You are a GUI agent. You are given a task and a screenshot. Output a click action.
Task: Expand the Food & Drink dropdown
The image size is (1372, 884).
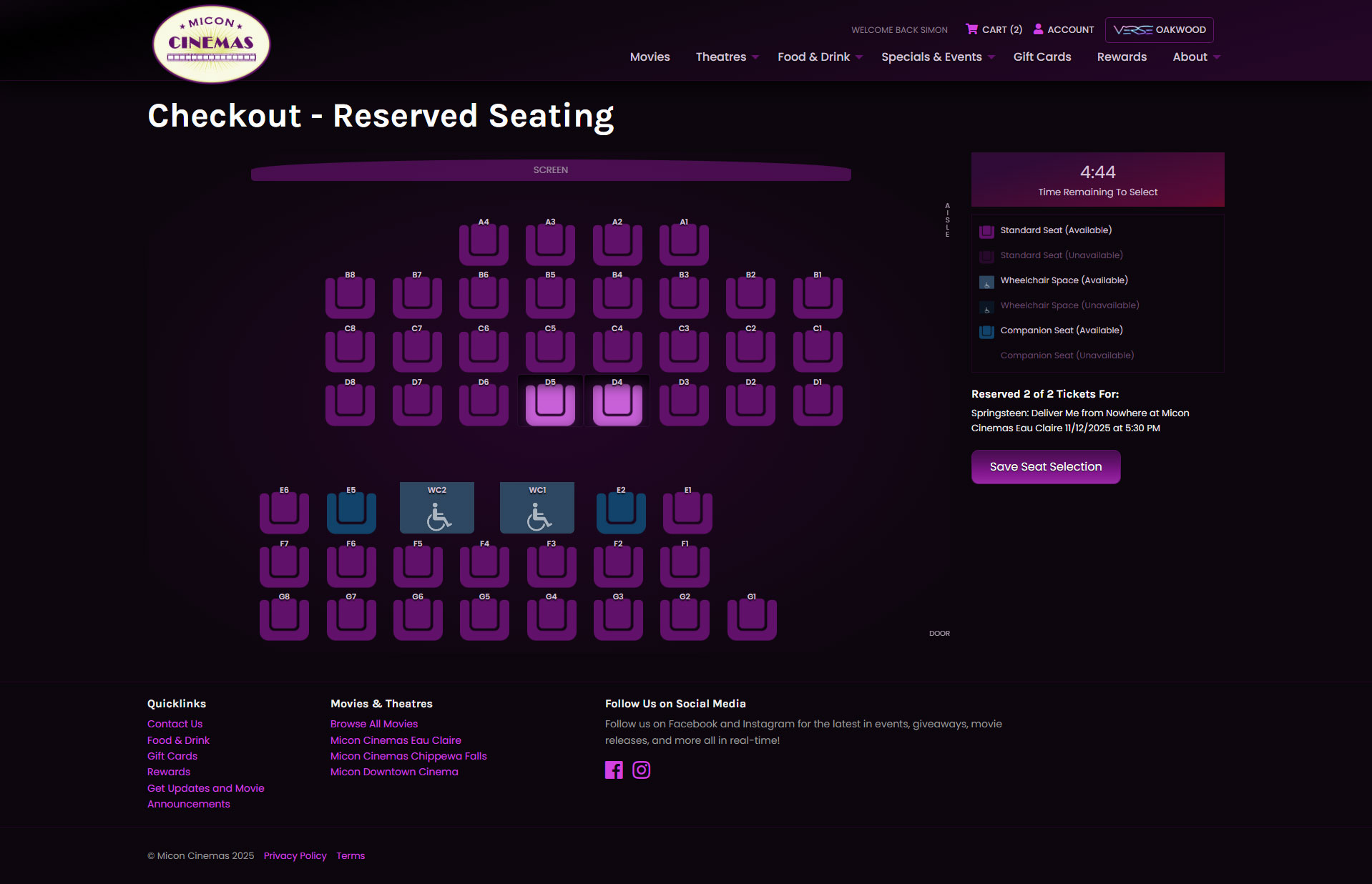[820, 57]
